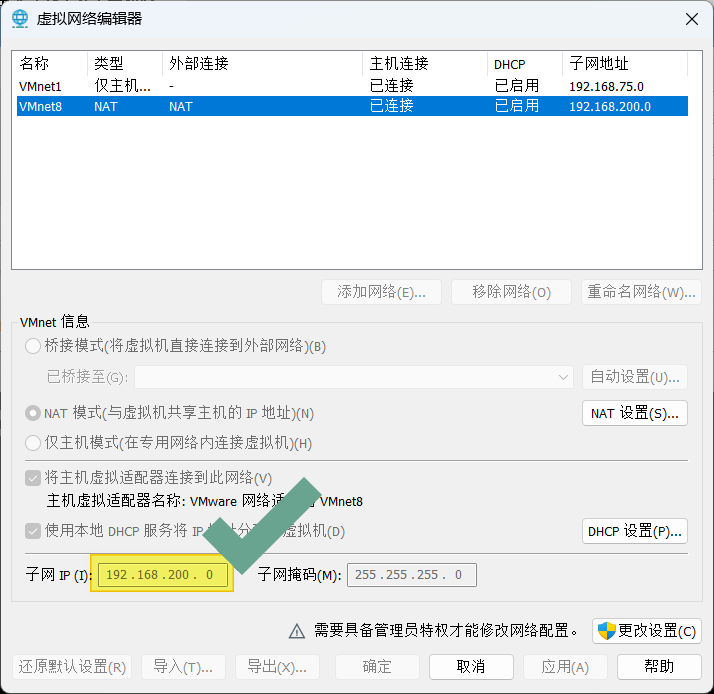
Task: Toggle 将主机虚拟适配器连接到此网络 checkbox
Action: [x=33, y=478]
